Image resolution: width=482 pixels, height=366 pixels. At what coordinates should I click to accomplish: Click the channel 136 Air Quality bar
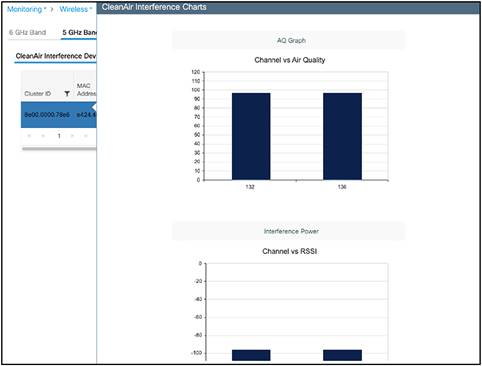coord(342,136)
